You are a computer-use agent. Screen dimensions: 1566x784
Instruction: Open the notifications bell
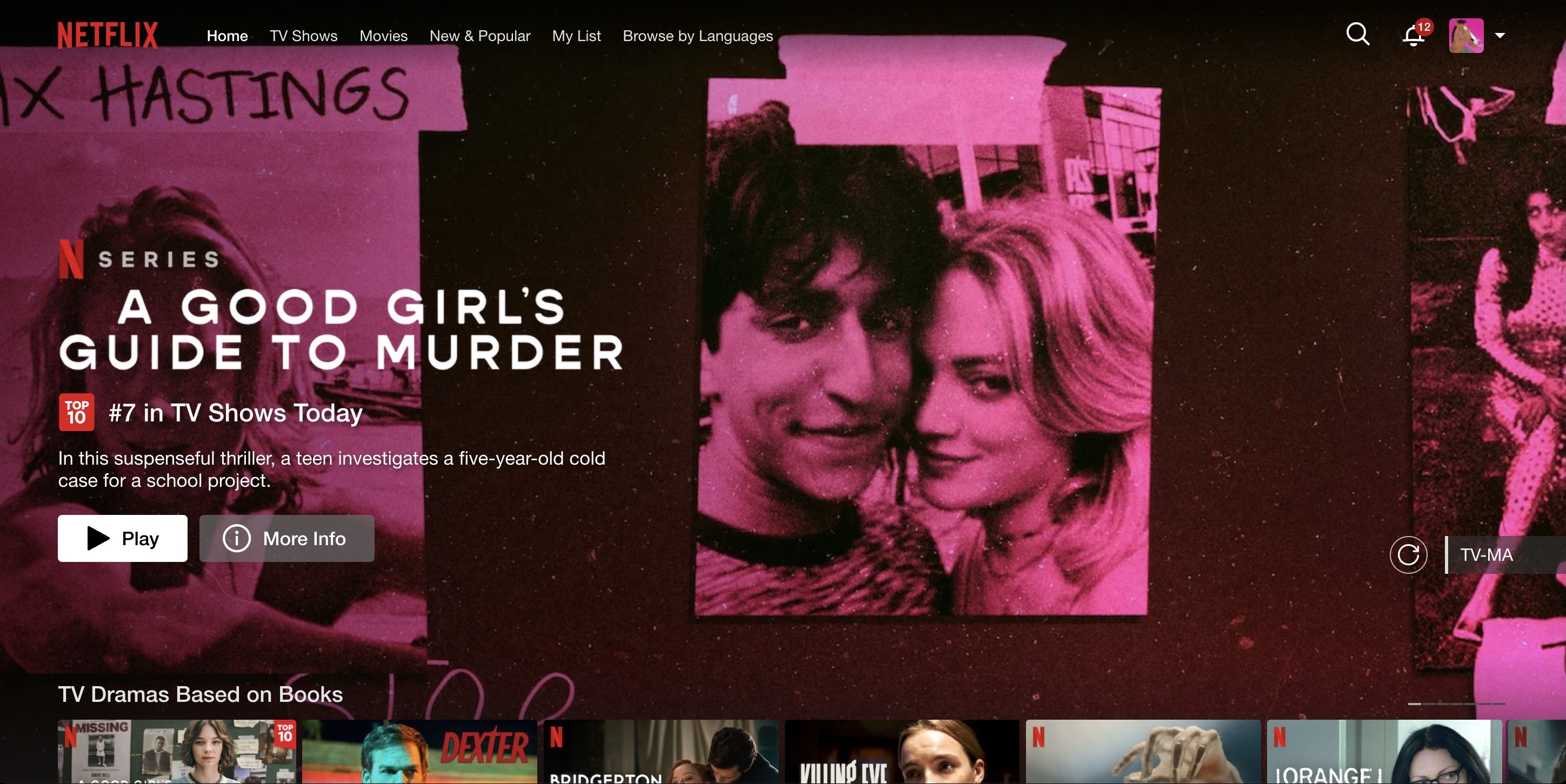pyautogui.click(x=1414, y=36)
